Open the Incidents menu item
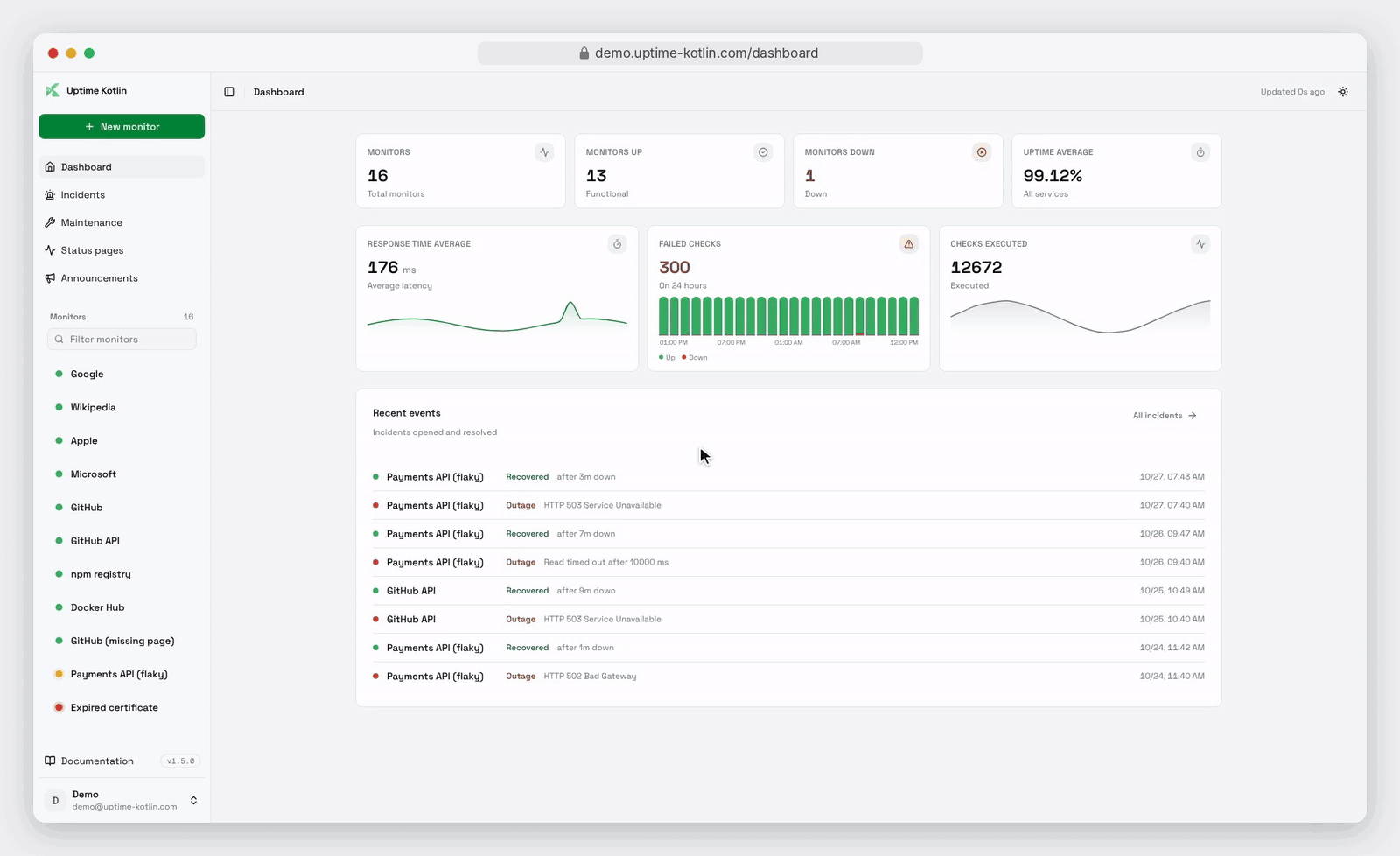The image size is (1400, 856). 122,195
